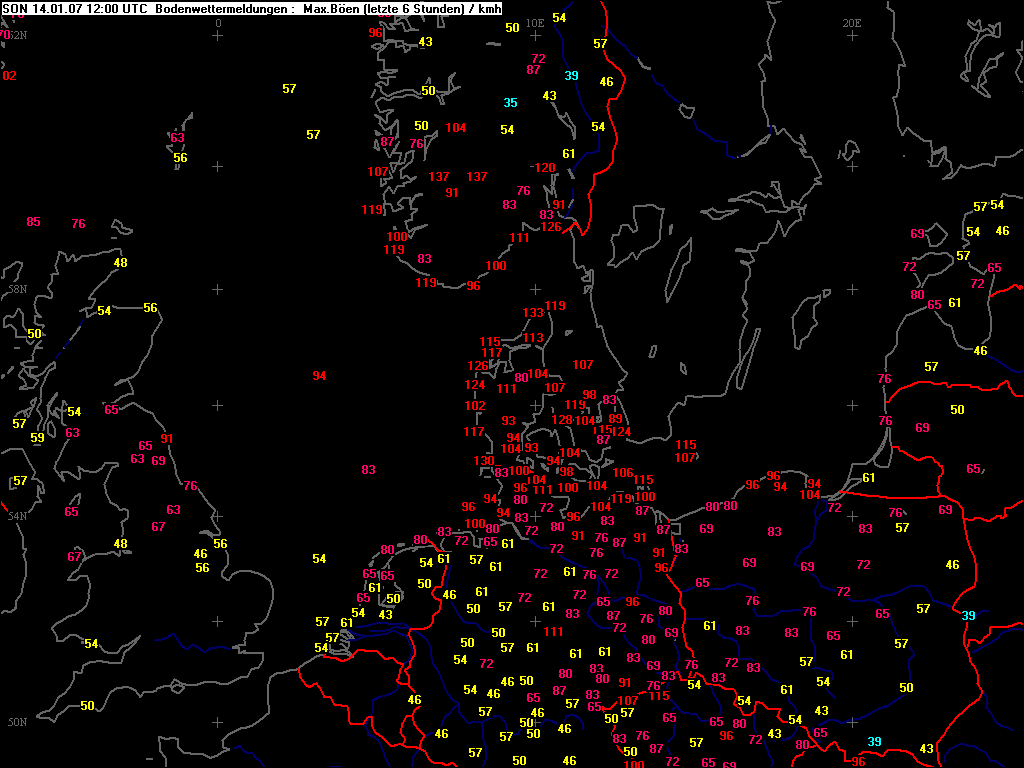Select the 133 gust reading
The image size is (1024, 768).
tap(533, 313)
